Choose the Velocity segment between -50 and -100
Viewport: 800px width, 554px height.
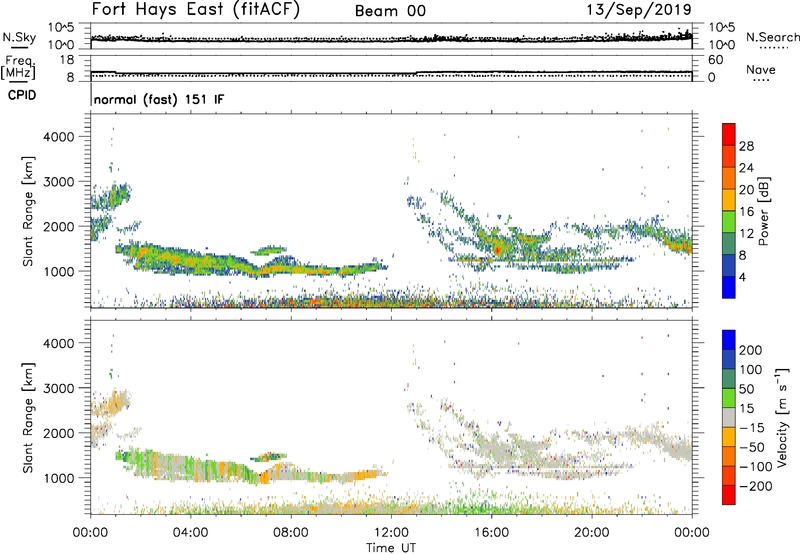[729, 457]
